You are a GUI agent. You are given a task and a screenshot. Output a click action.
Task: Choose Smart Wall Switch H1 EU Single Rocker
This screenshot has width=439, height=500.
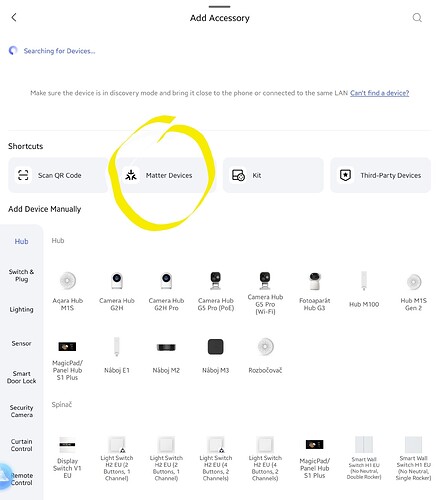click(413, 457)
